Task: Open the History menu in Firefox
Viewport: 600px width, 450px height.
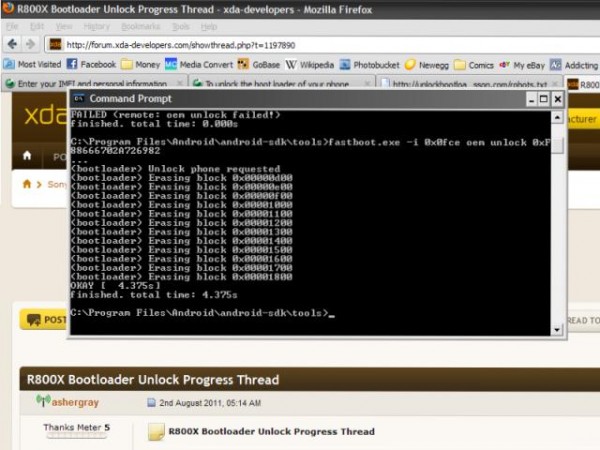Action: point(96,26)
